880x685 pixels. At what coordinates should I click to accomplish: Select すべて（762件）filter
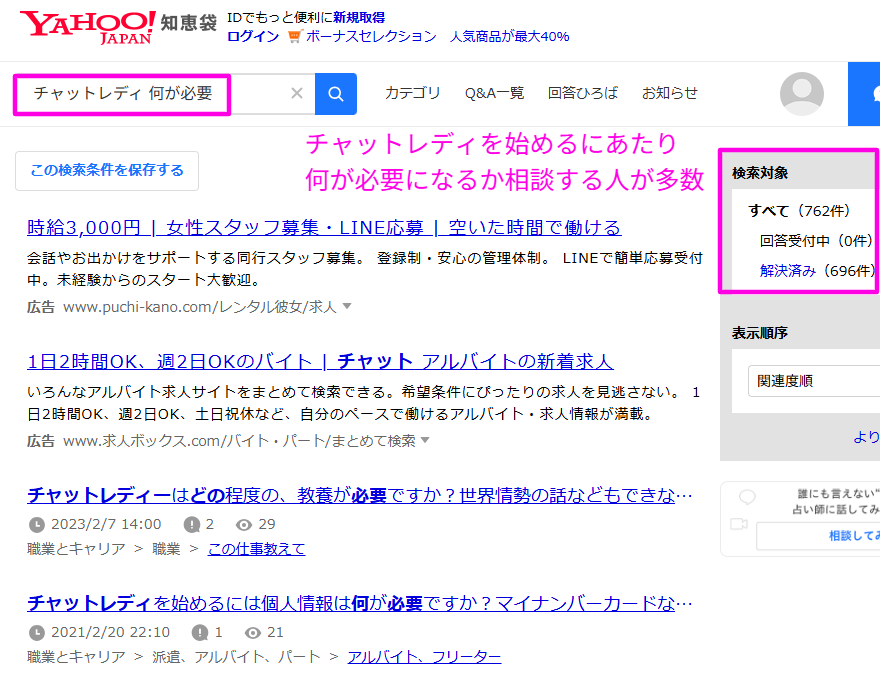point(799,211)
